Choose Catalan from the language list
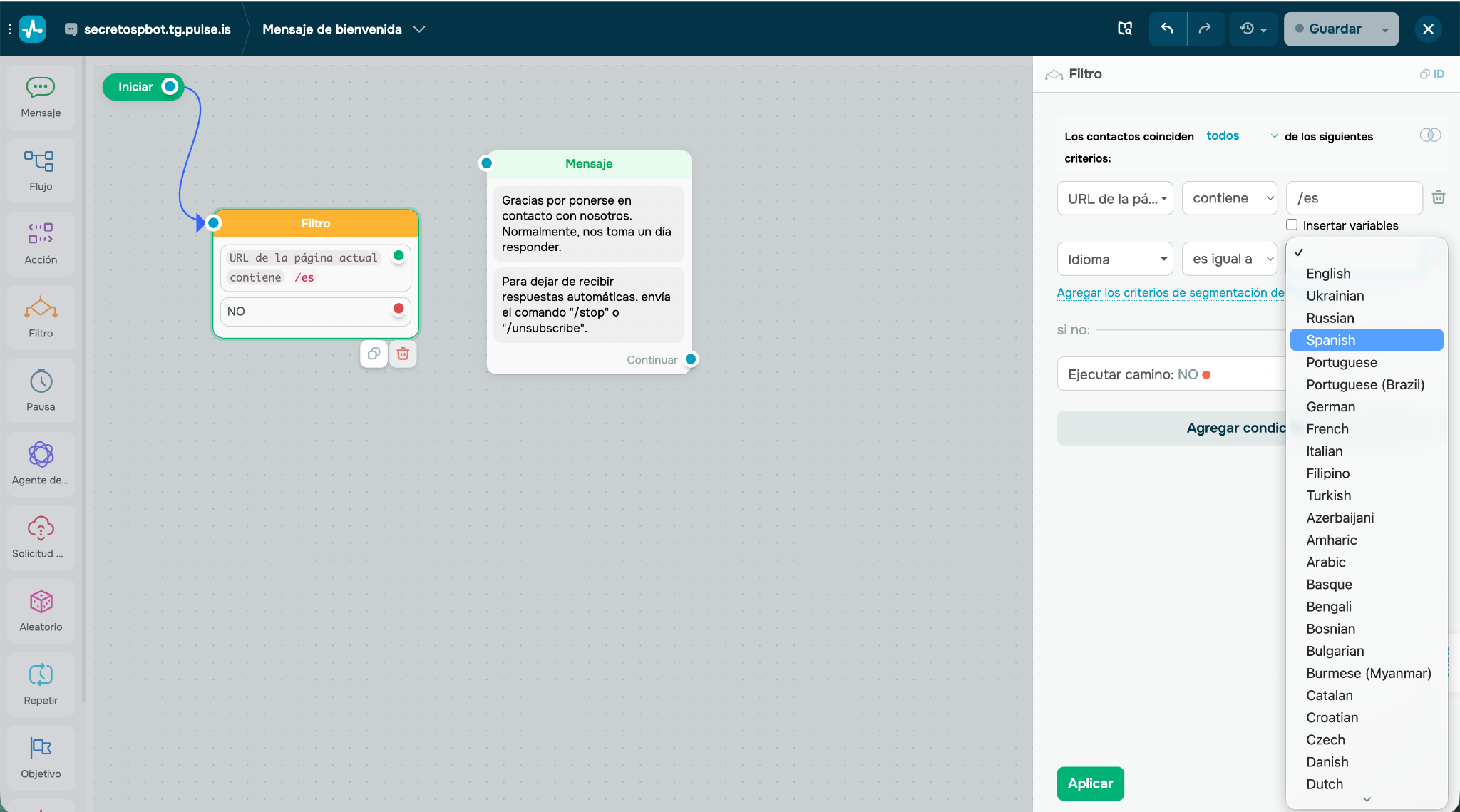 point(1367,695)
